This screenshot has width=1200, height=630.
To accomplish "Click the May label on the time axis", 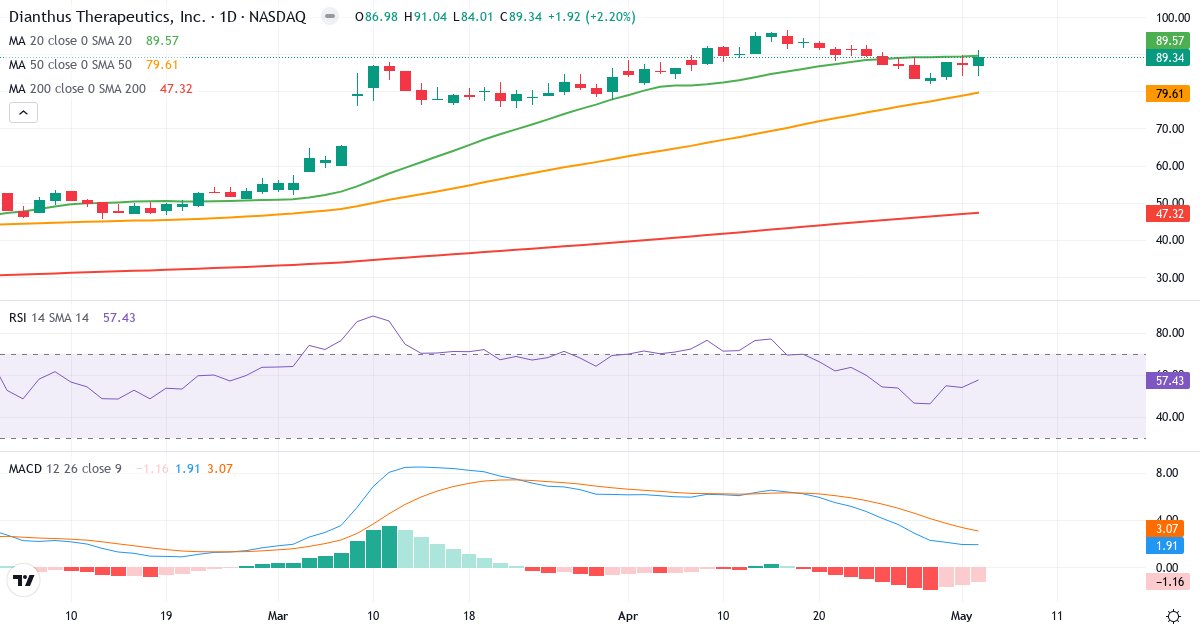I will pyautogui.click(x=964, y=616).
